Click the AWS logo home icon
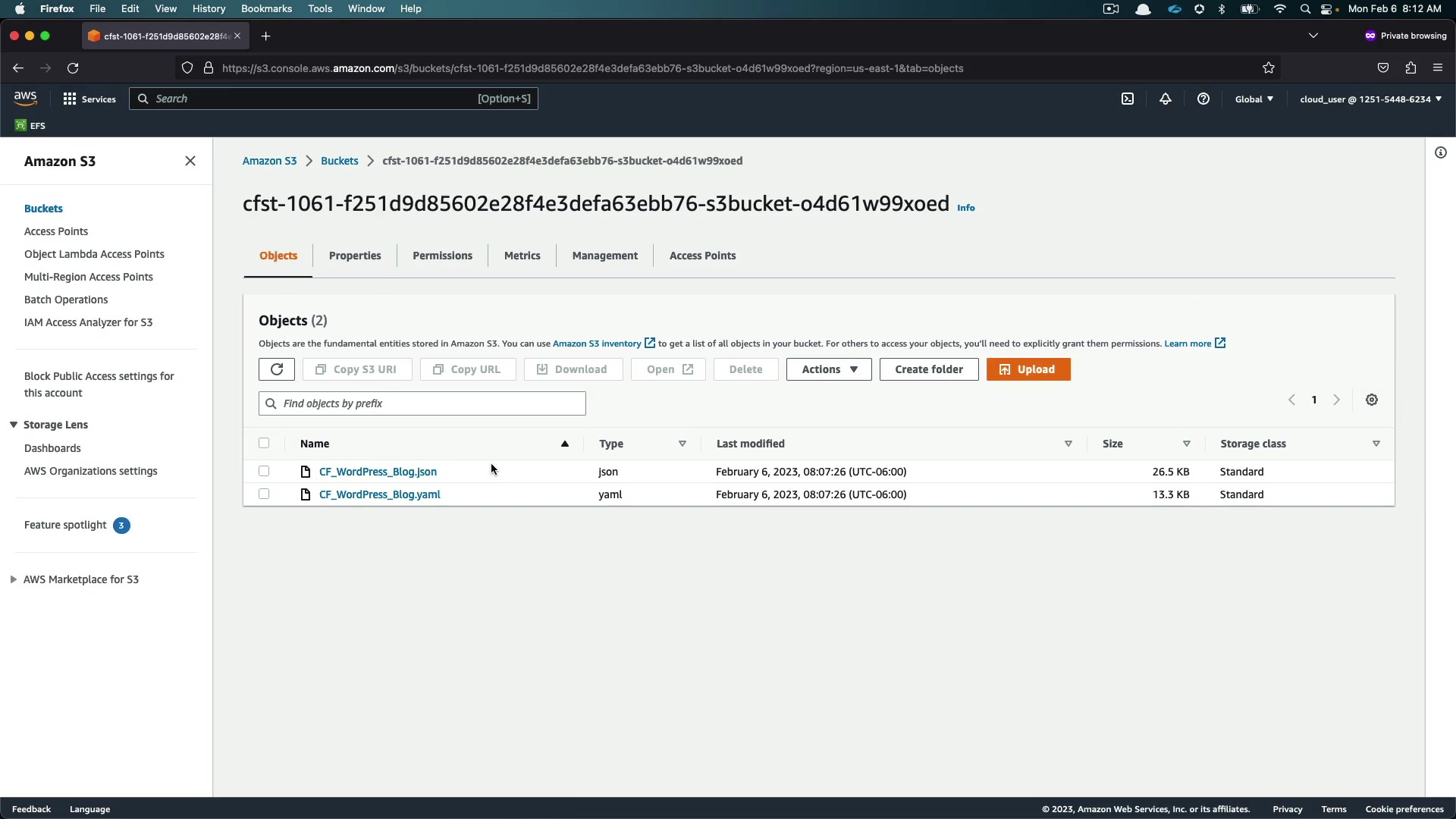 pos(25,98)
